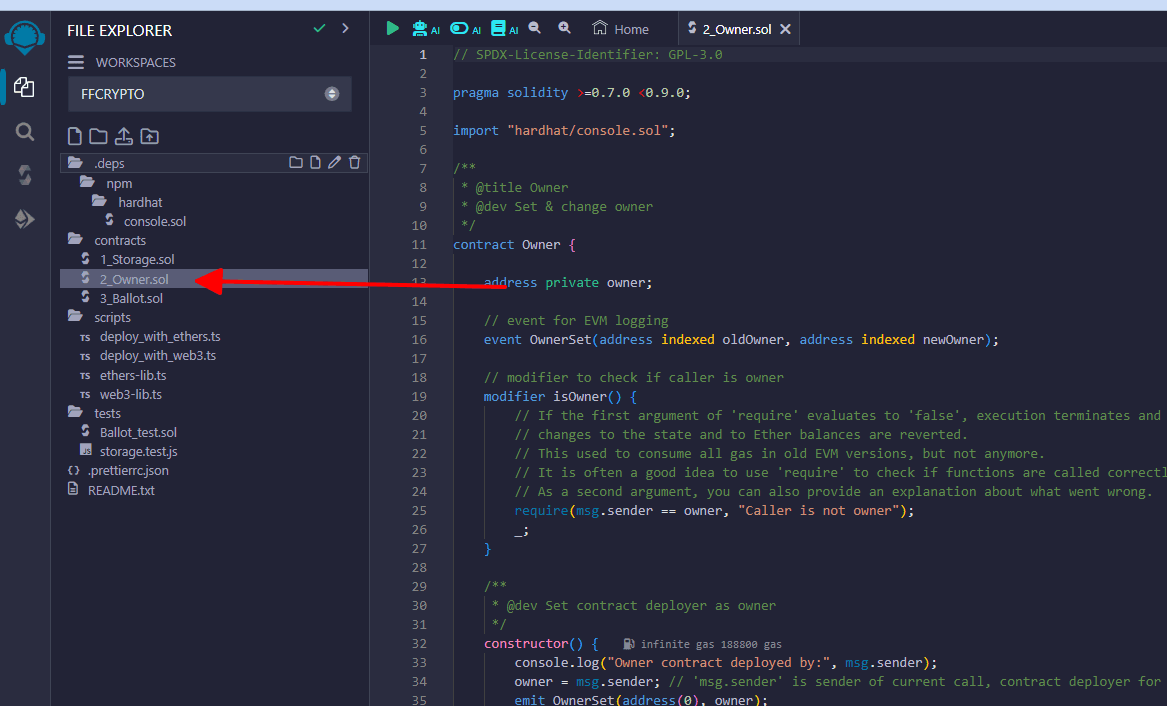The width and height of the screenshot is (1167, 706).
Task: Click the gas estimate hint beside constructor
Action: (x=702, y=644)
